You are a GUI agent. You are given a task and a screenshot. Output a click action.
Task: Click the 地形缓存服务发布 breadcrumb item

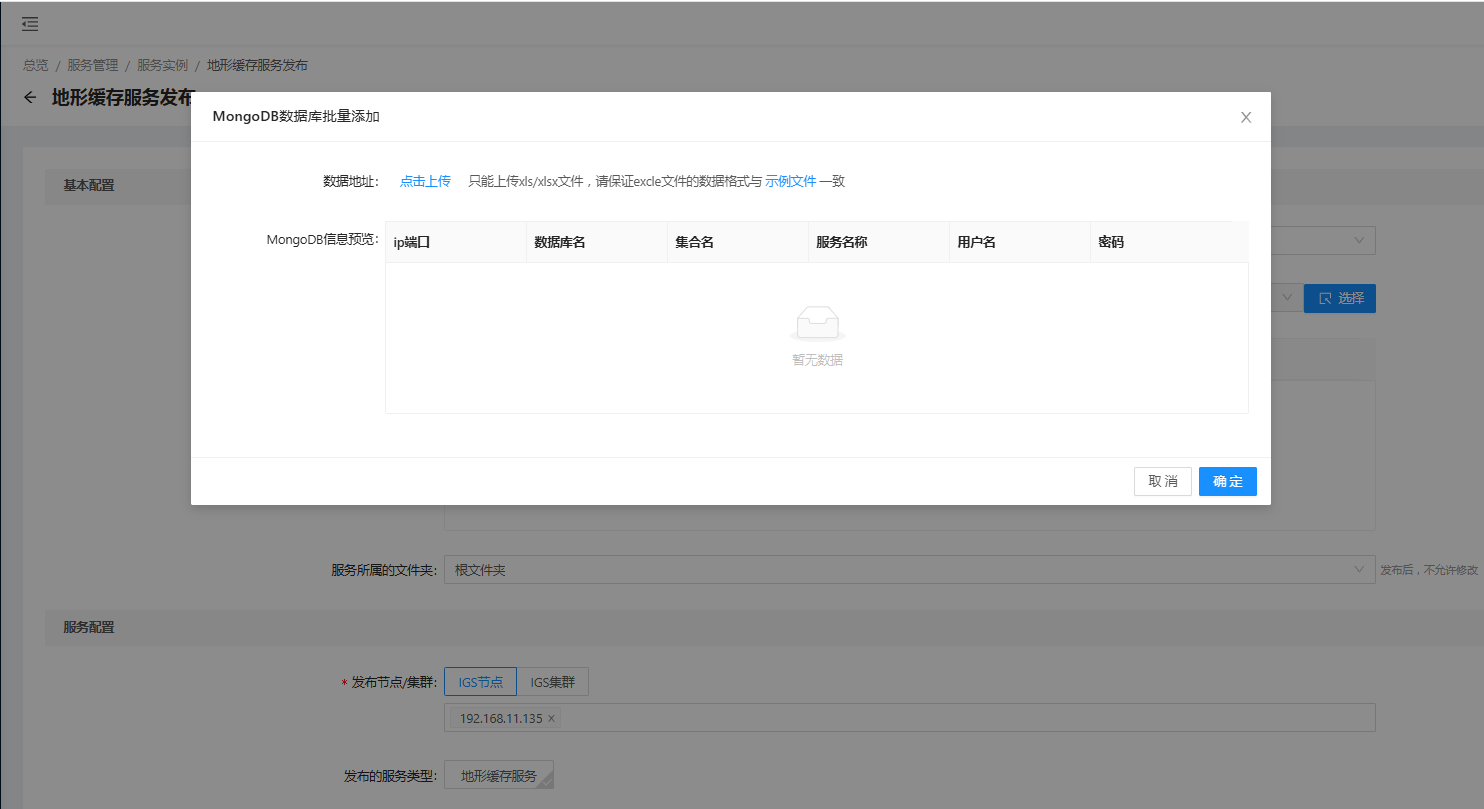coord(257,65)
